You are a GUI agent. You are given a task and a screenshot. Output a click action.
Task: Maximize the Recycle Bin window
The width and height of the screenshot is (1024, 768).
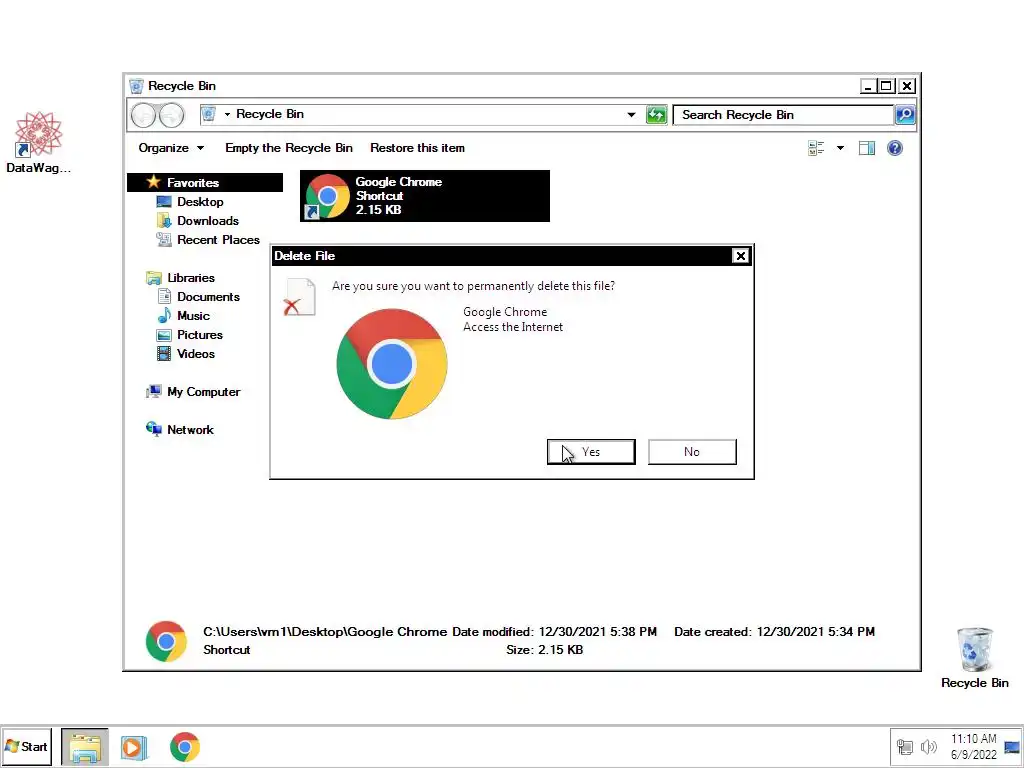tap(886, 86)
